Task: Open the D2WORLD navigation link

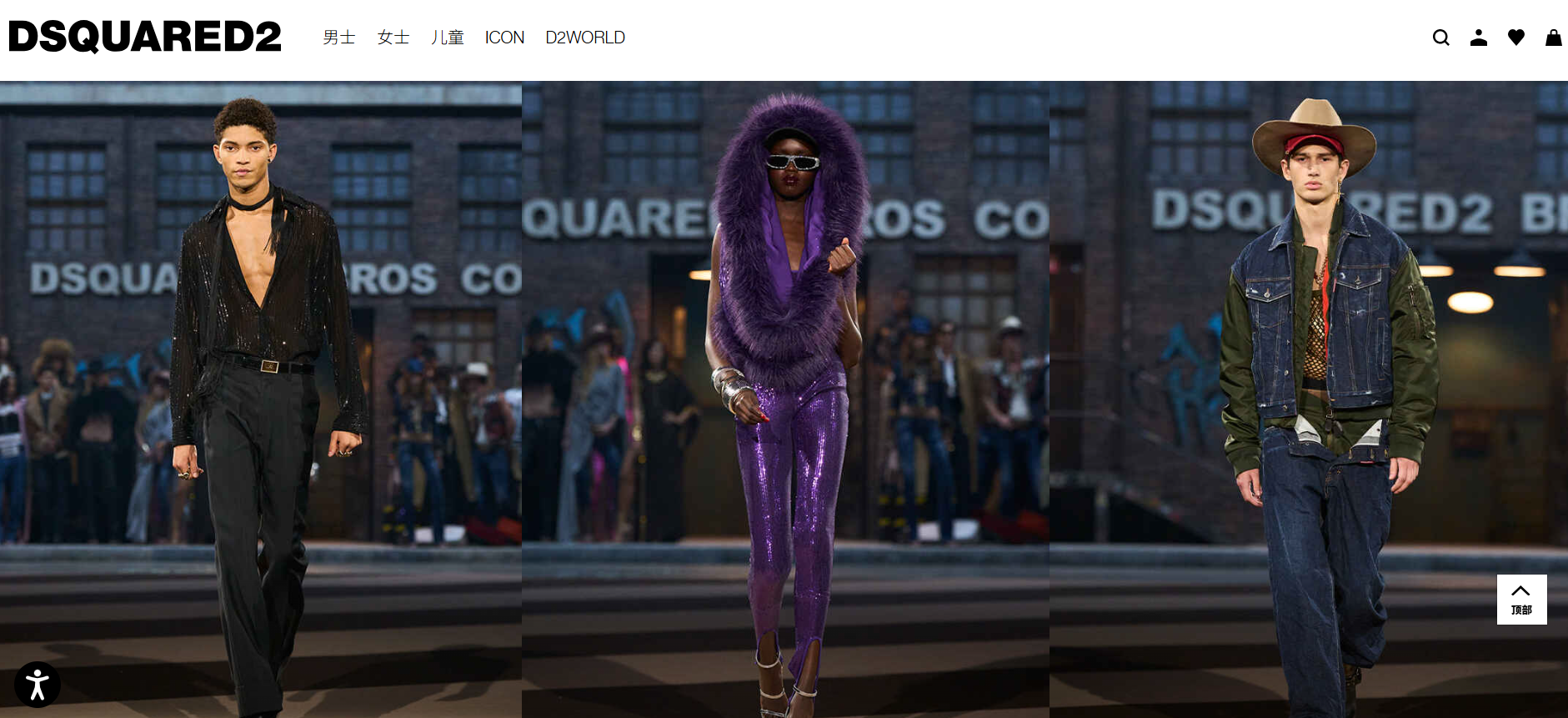Action: [x=584, y=38]
